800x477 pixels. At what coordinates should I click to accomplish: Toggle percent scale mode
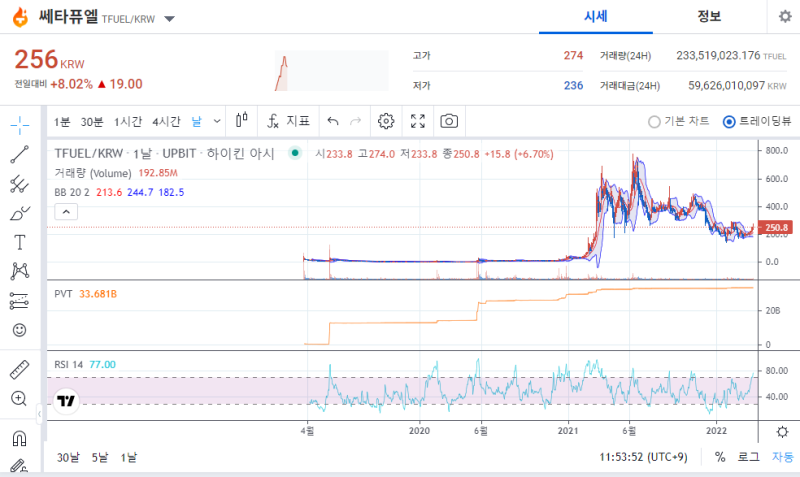[720, 457]
